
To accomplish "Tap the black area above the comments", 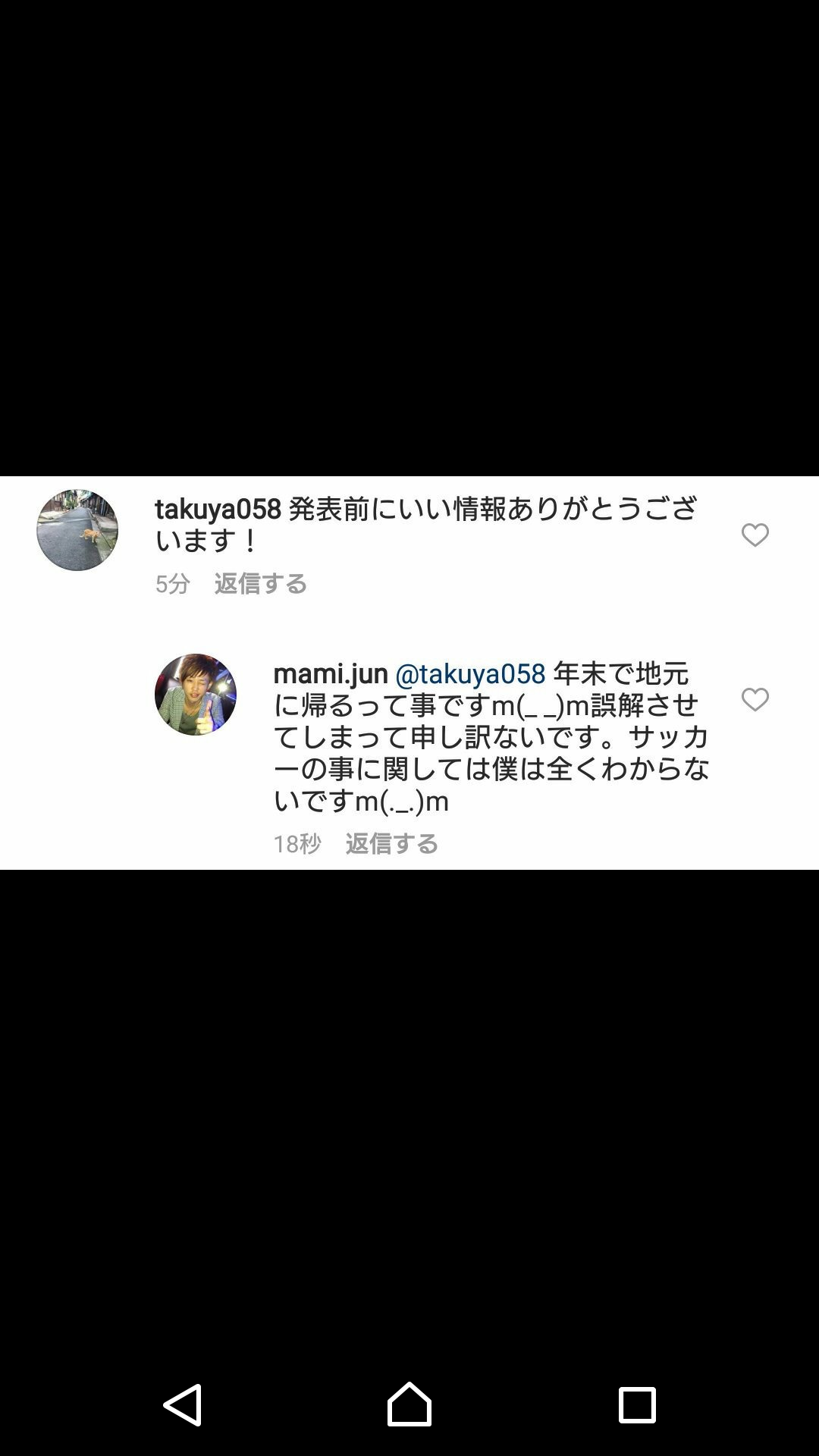I will point(409,237).
